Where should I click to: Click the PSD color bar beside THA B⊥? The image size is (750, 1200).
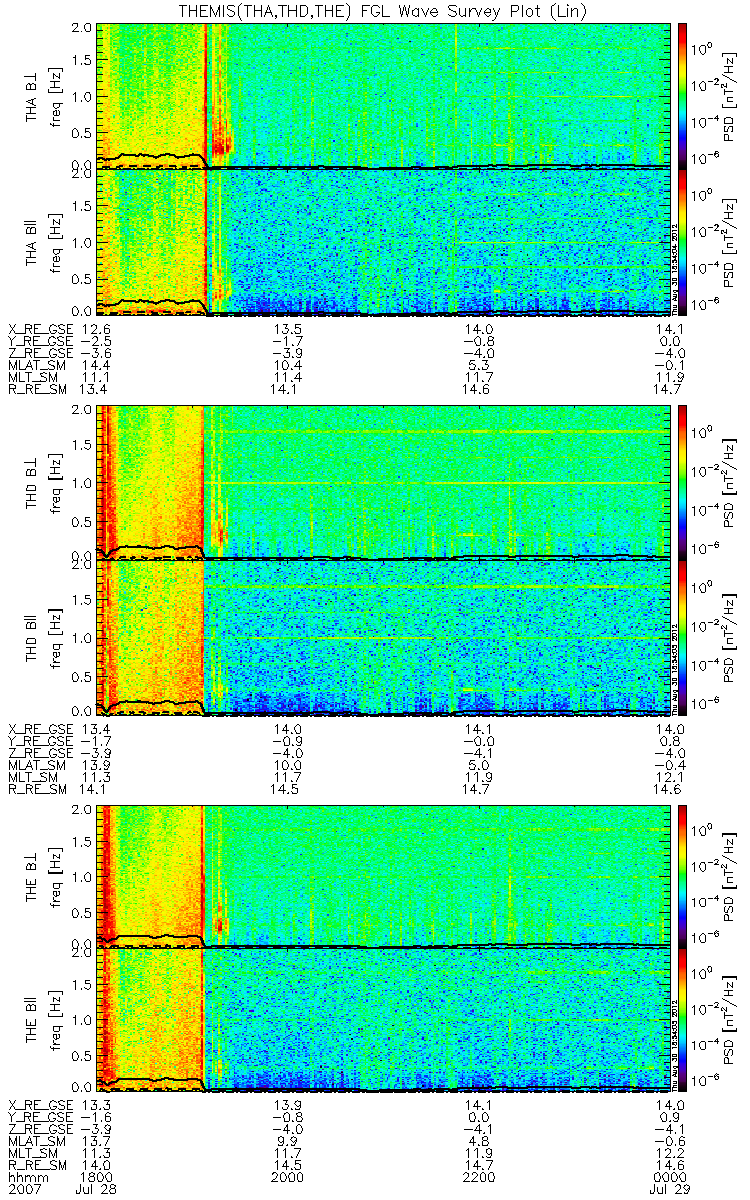(683, 94)
